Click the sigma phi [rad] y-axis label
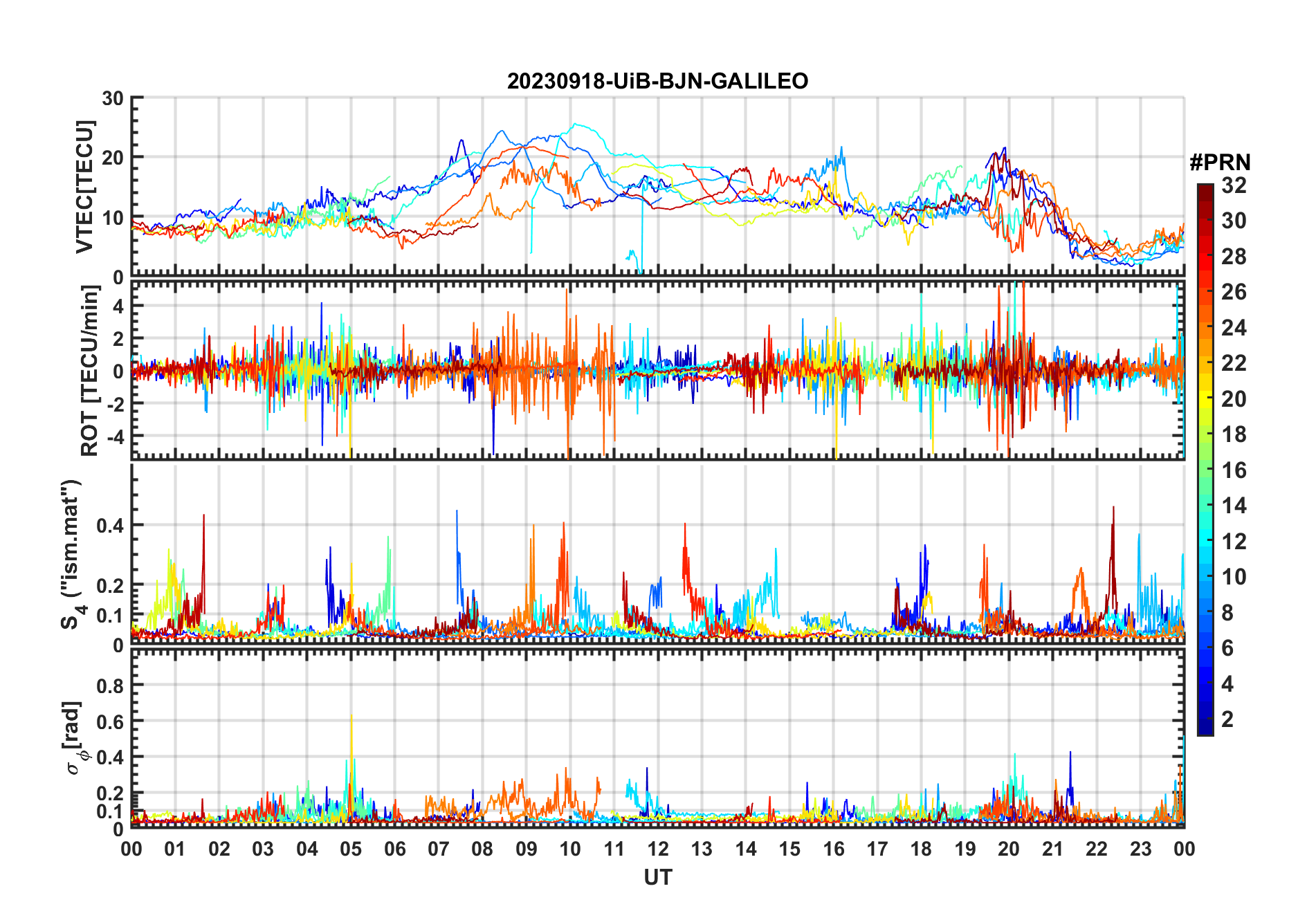Screen dimensions: 1316x920 (x=74, y=737)
